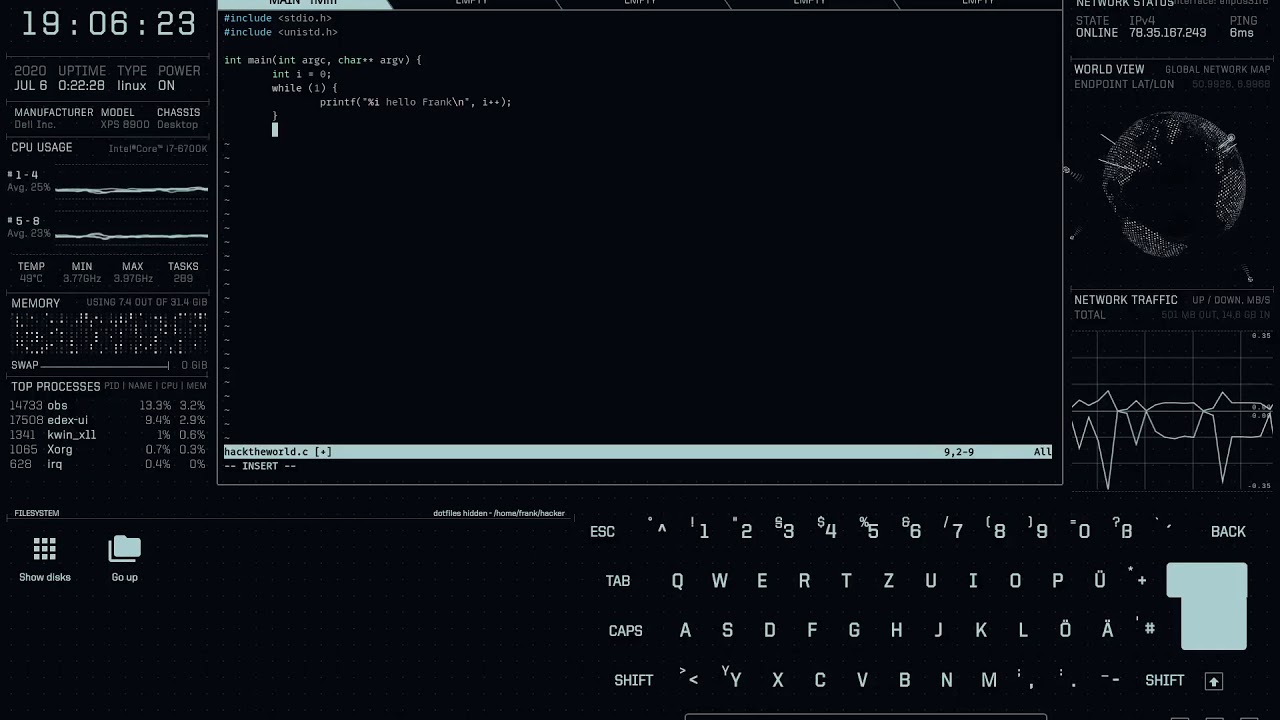Viewport: 1280px width, 720px height.
Task: Tap the J key on the keyboard
Action: coord(938,631)
